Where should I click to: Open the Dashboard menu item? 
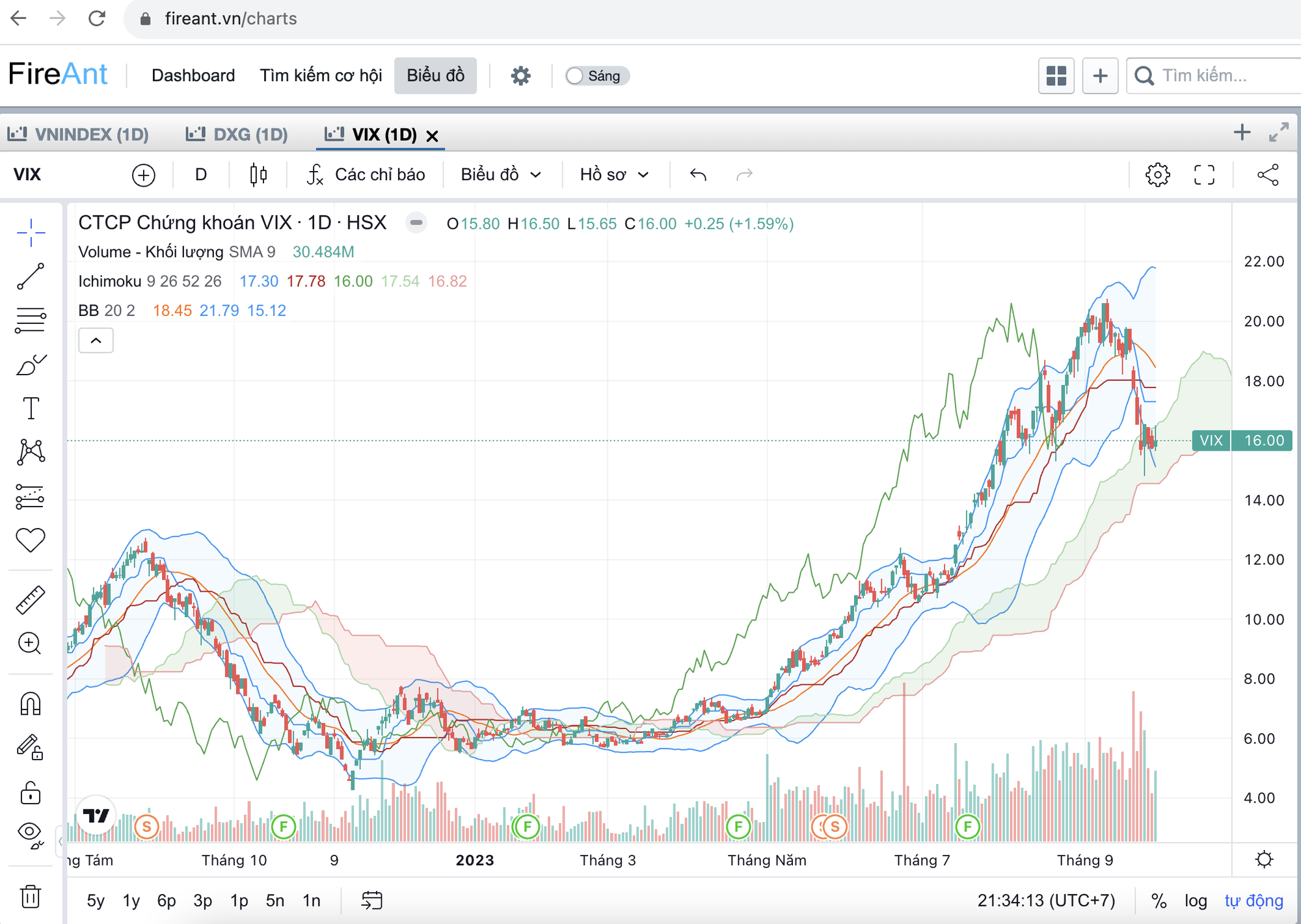193,75
